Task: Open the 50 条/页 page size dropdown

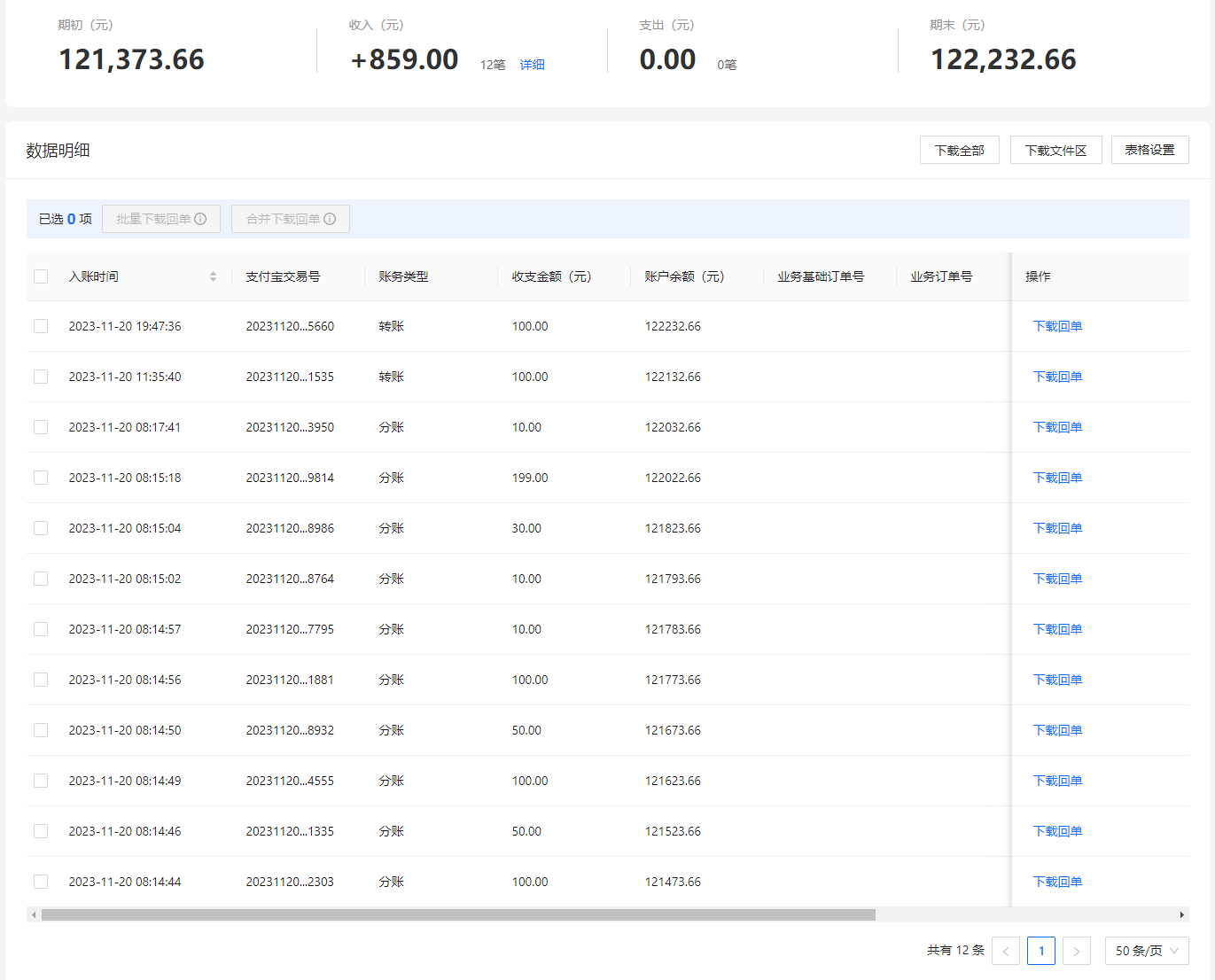Action: pos(1147,951)
